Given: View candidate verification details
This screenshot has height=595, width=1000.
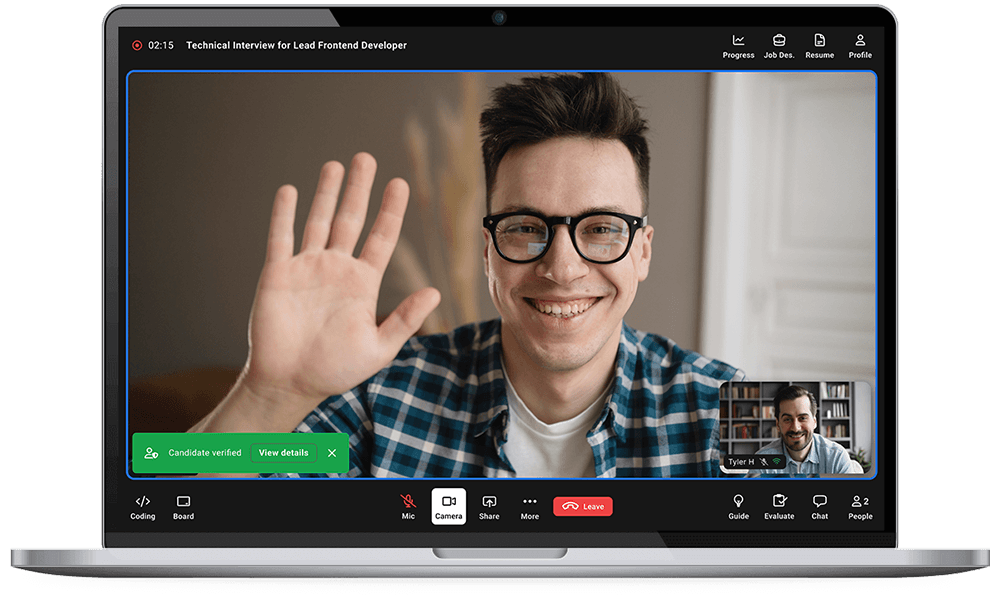Looking at the screenshot, I should point(283,452).
